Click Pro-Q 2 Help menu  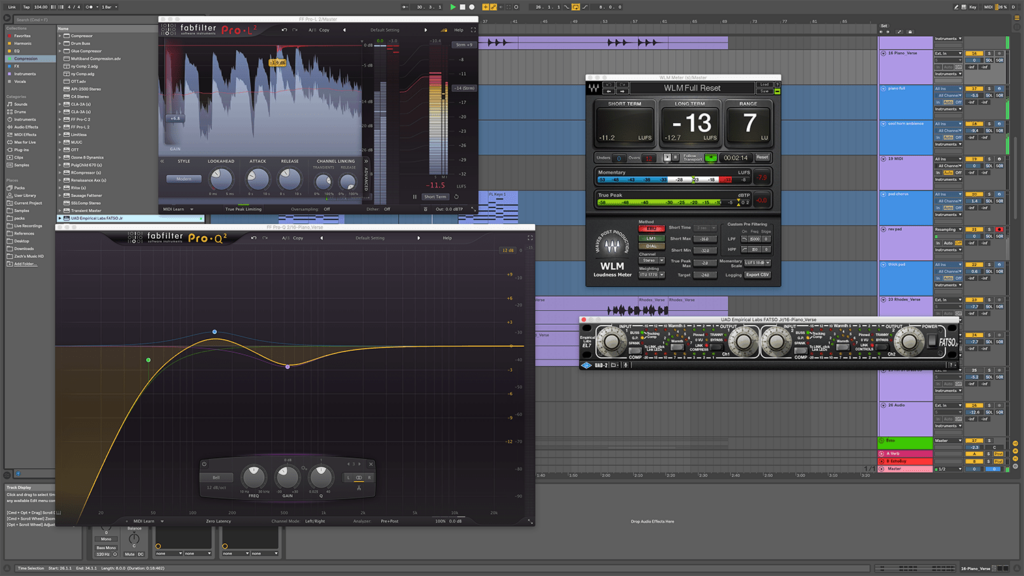(447, 238)
